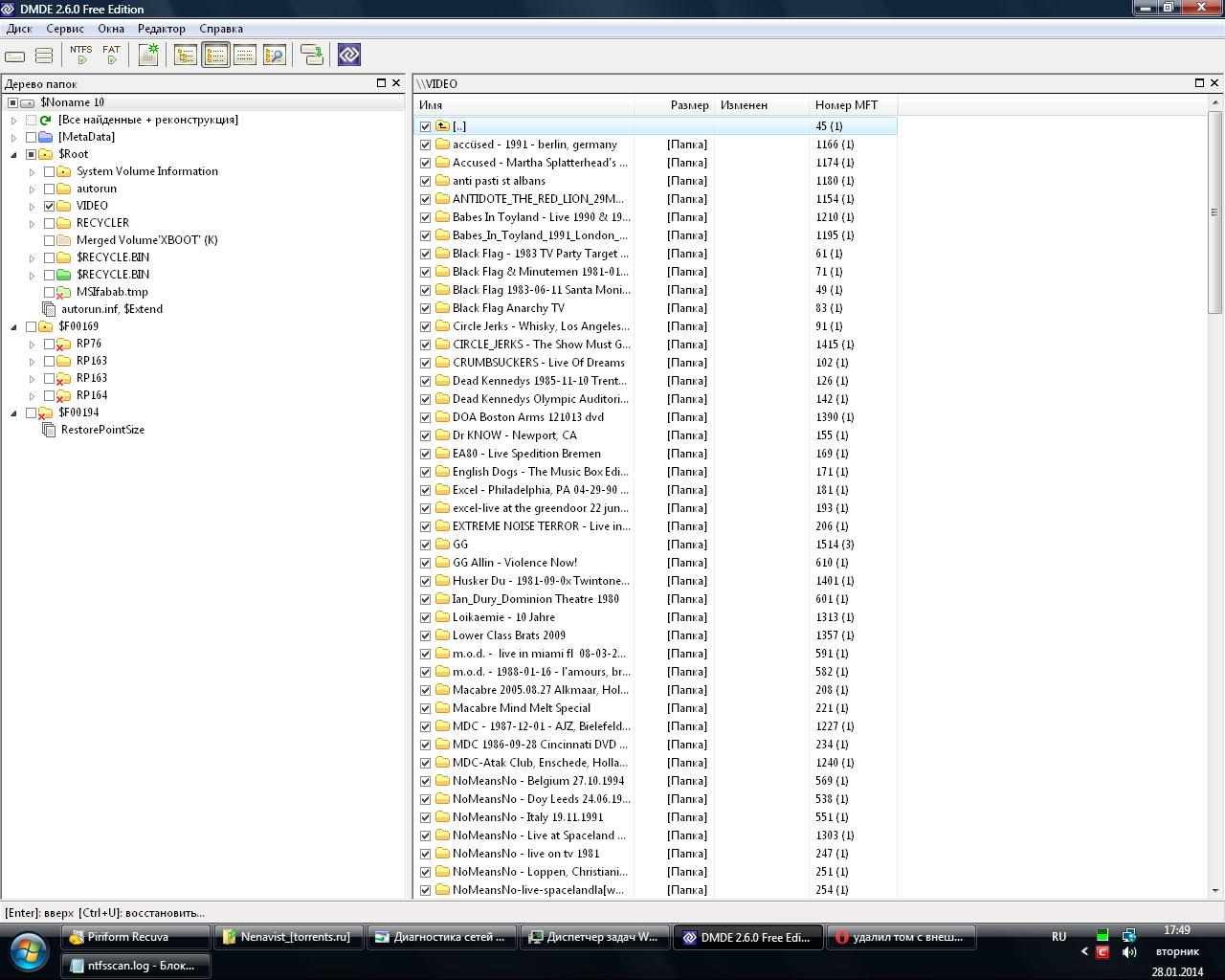Click the blue DMDE logo toolbar icon
The height and width of the screenshot is (980, 1225).
click(349, 56)
